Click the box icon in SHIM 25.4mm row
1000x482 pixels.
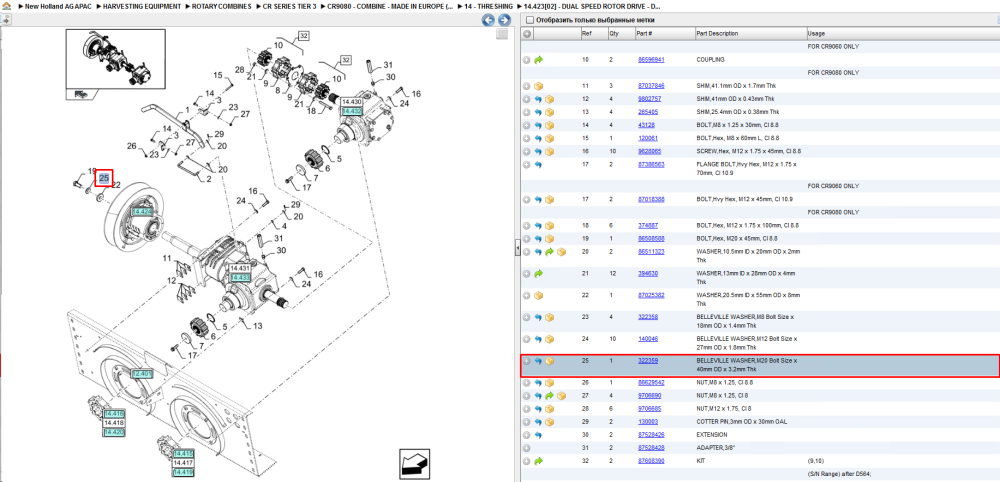[549, 112]
